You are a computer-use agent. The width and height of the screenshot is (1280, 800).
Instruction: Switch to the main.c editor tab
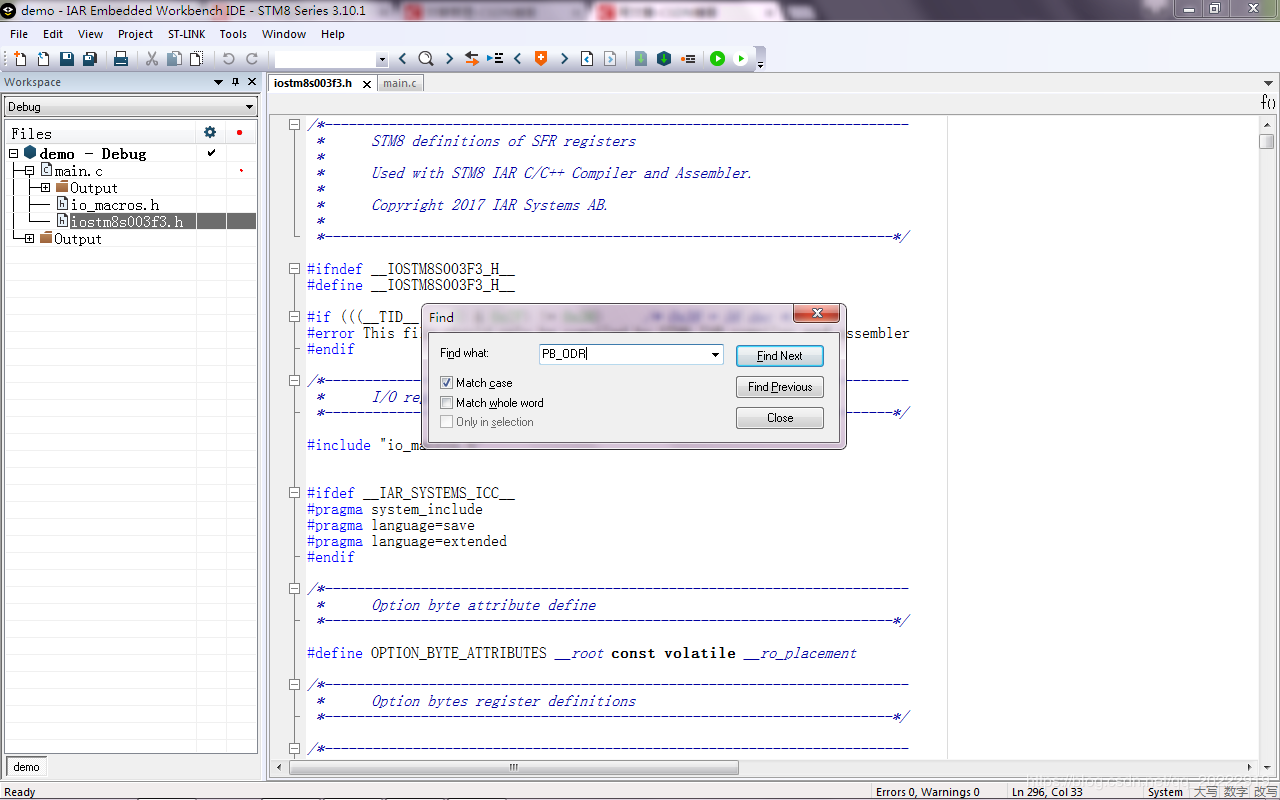tap(400, 83)
